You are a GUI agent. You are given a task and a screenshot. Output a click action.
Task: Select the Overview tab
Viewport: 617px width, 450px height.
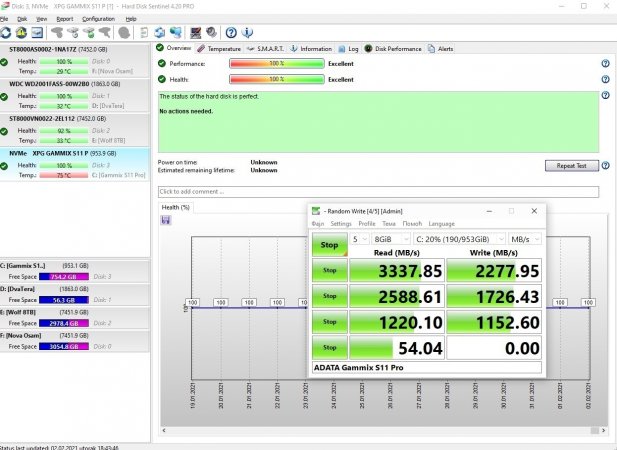tap(174, 48)
